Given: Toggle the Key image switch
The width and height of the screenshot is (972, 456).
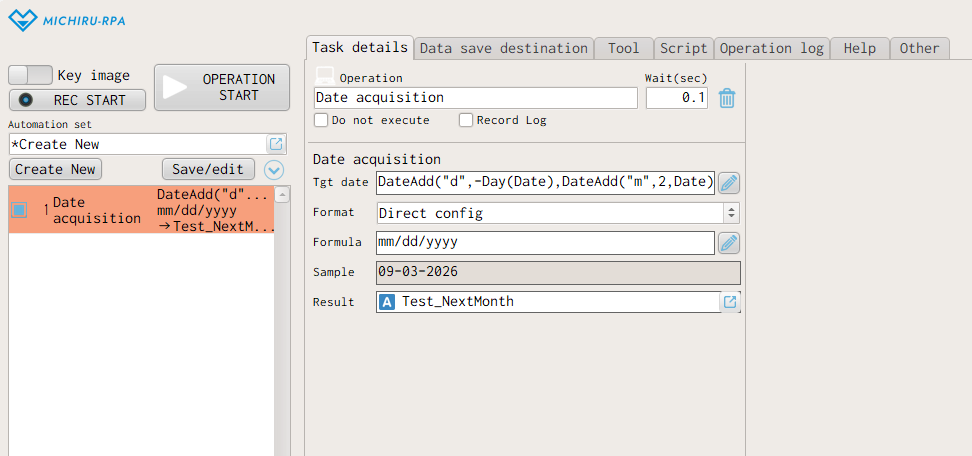Looking at the screenshot, I should point(30,76).
